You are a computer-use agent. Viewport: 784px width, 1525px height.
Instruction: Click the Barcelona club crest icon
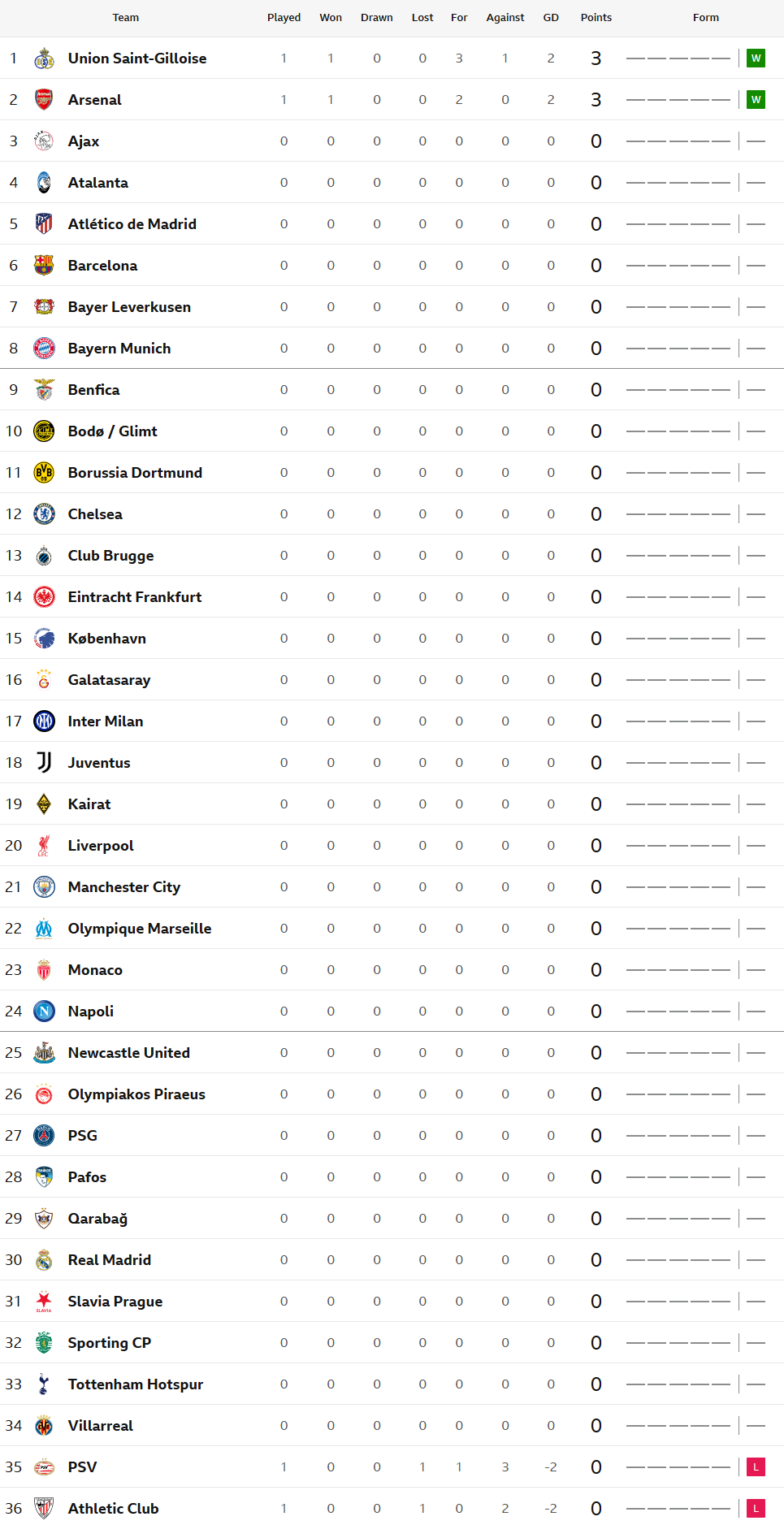[x=44, y=266]
